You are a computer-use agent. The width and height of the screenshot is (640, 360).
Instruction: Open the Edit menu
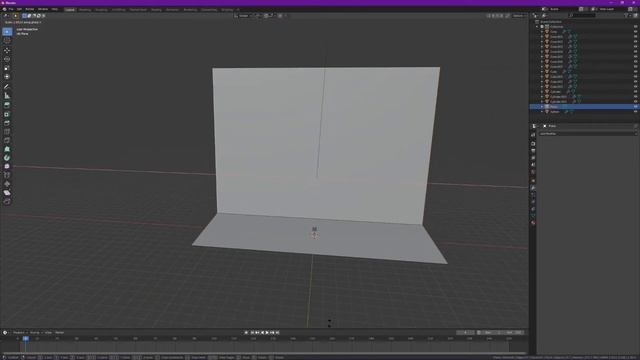19,9
